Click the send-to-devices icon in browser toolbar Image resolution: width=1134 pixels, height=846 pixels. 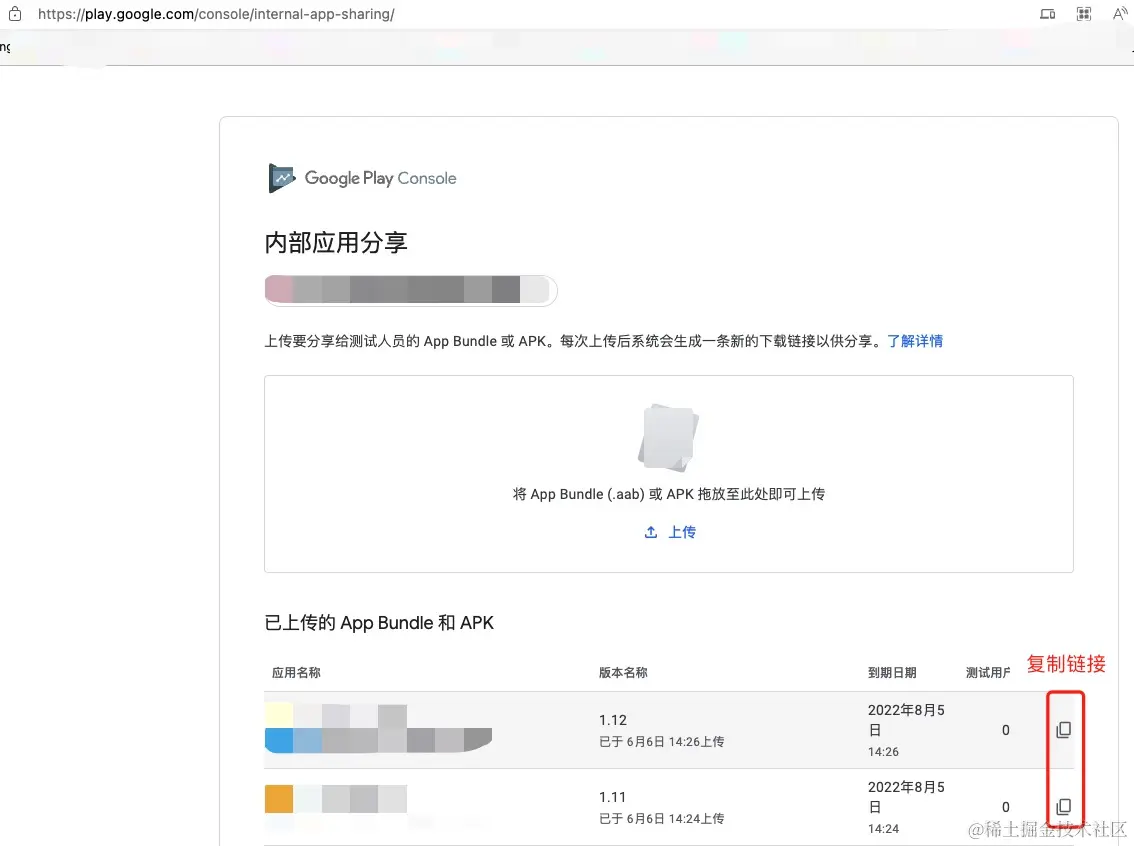pos(1047,14)
